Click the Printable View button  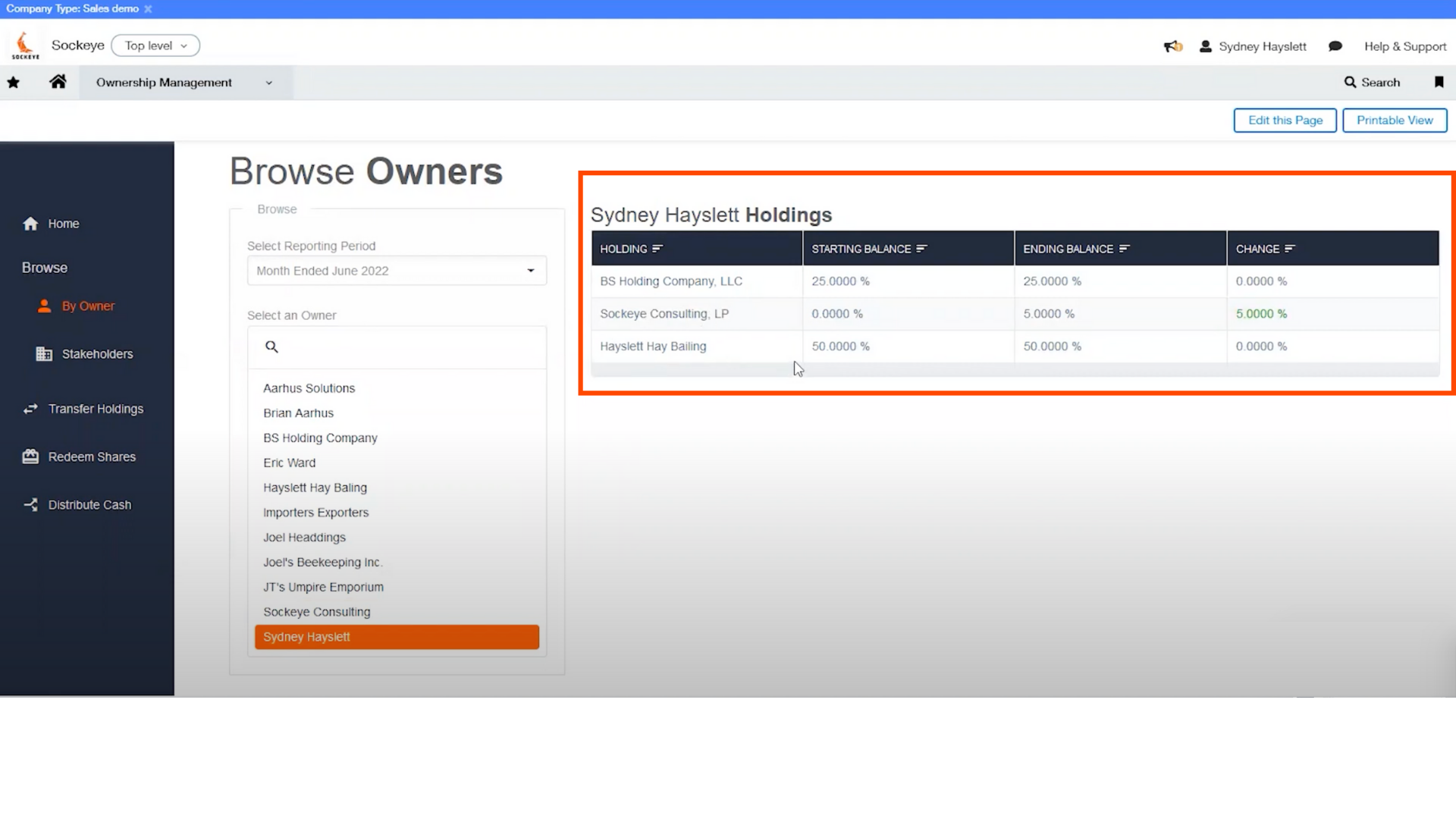(x=1395, y=120)
